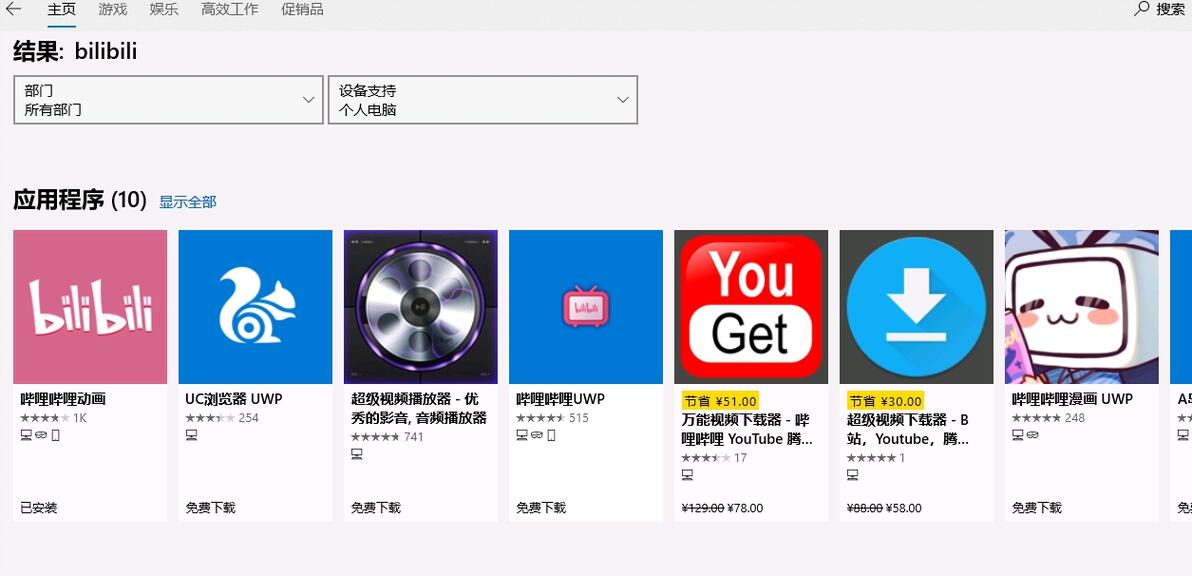This screenshot has width=1192, height=576.
Task: Click 免费下载 under 哔哩哔哩UWP
Action: tap(541, 508)
